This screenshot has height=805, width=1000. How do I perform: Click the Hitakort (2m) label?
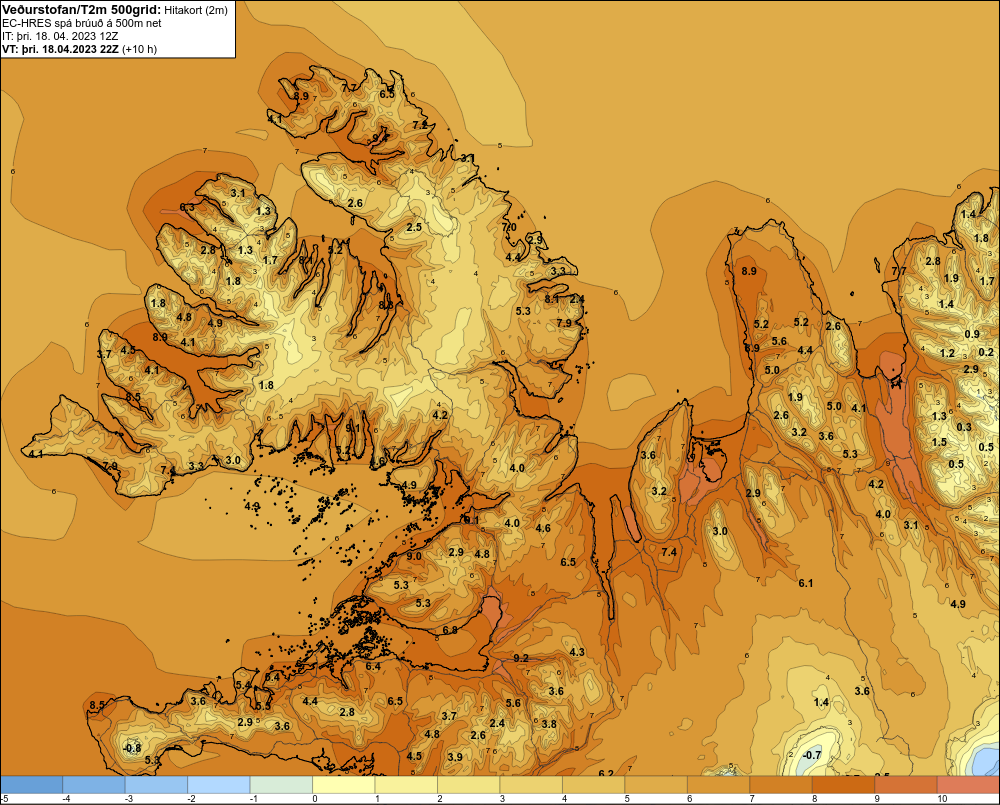coord(195,10)
